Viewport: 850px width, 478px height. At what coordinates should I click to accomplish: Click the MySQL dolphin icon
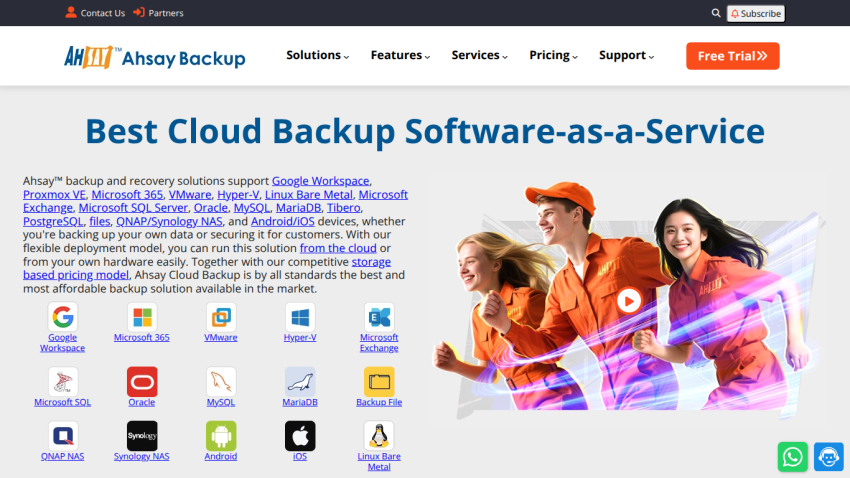tap(221, 382)
